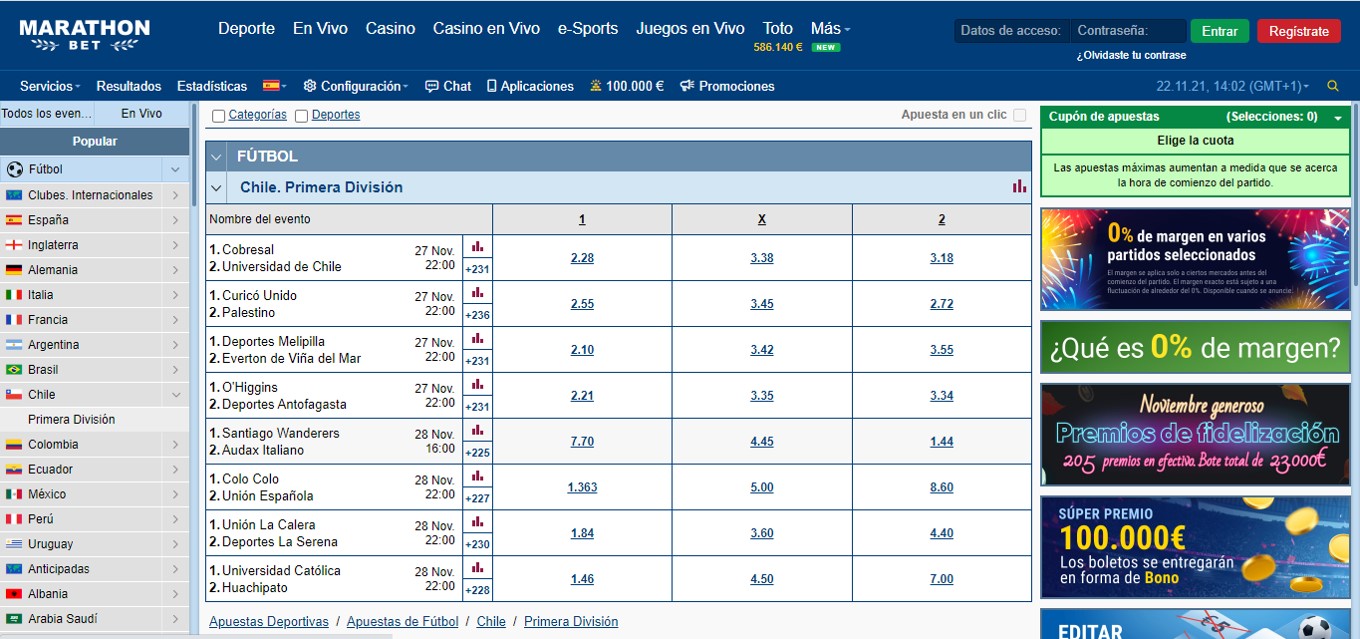Select Huachipato win odds 7.00
Image resolution: width=1360 pixels, height=639 pixels.
coord(941,579)
